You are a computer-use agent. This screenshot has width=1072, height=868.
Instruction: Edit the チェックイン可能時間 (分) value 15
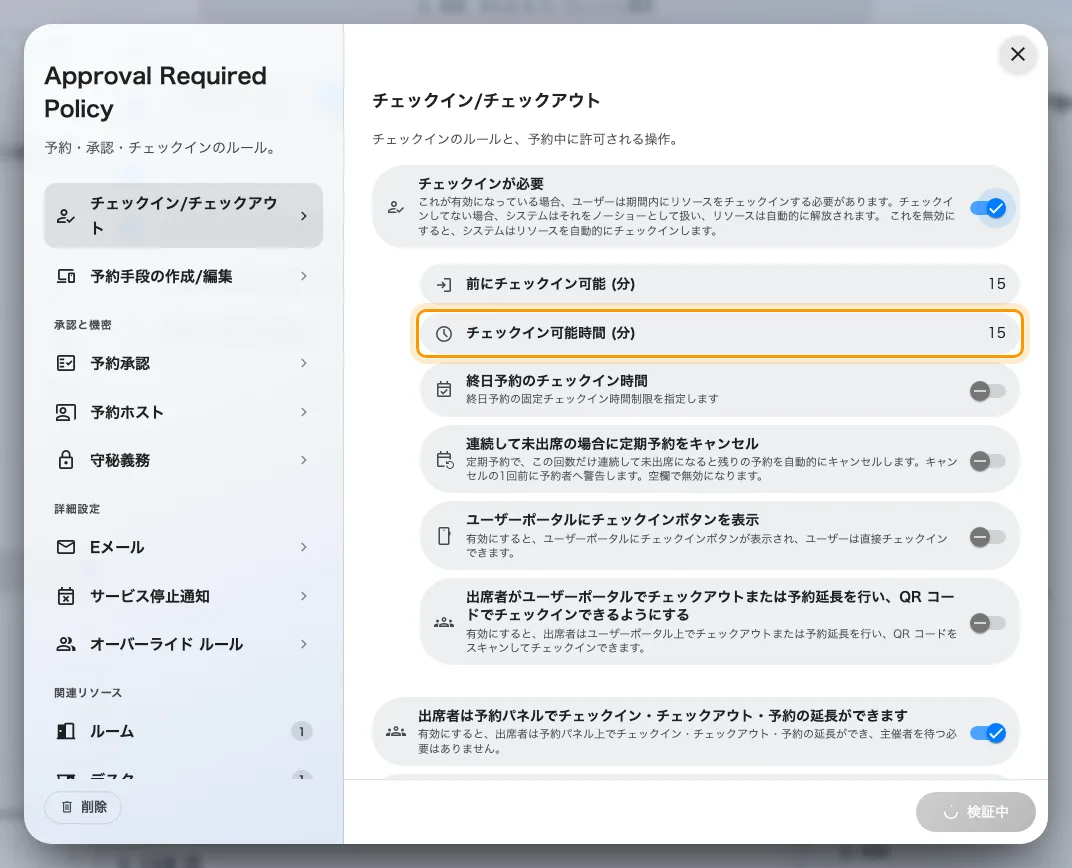(x=996, y=333)
